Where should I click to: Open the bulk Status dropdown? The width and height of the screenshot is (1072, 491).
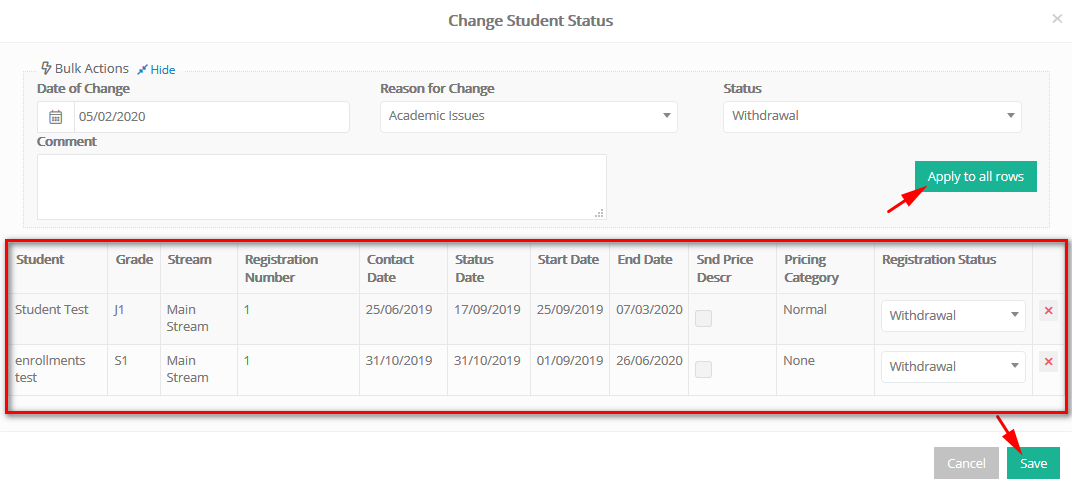click(x=872, y=116)
